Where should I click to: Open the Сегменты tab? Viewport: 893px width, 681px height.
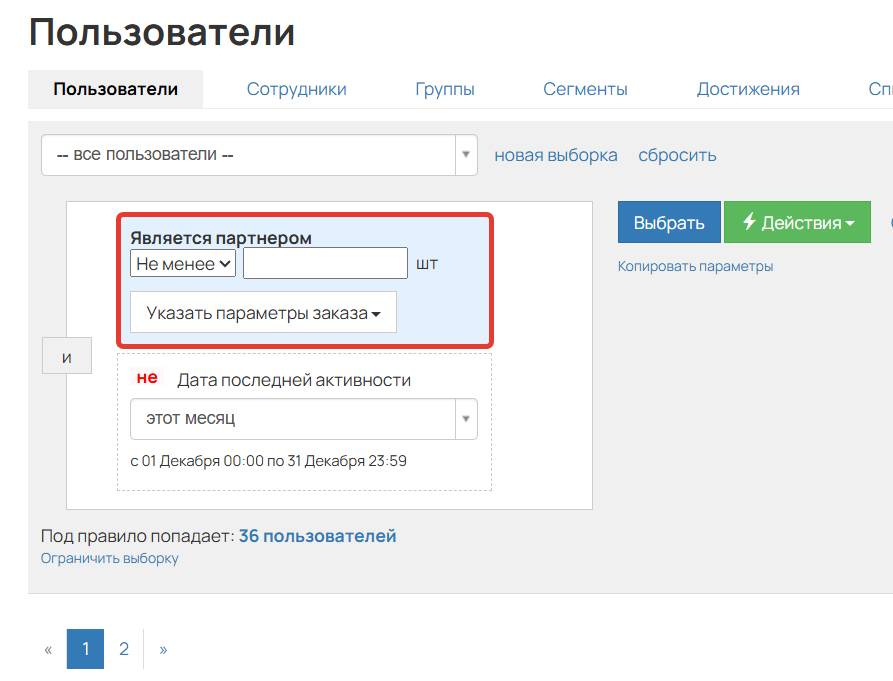tap(585, 89)
